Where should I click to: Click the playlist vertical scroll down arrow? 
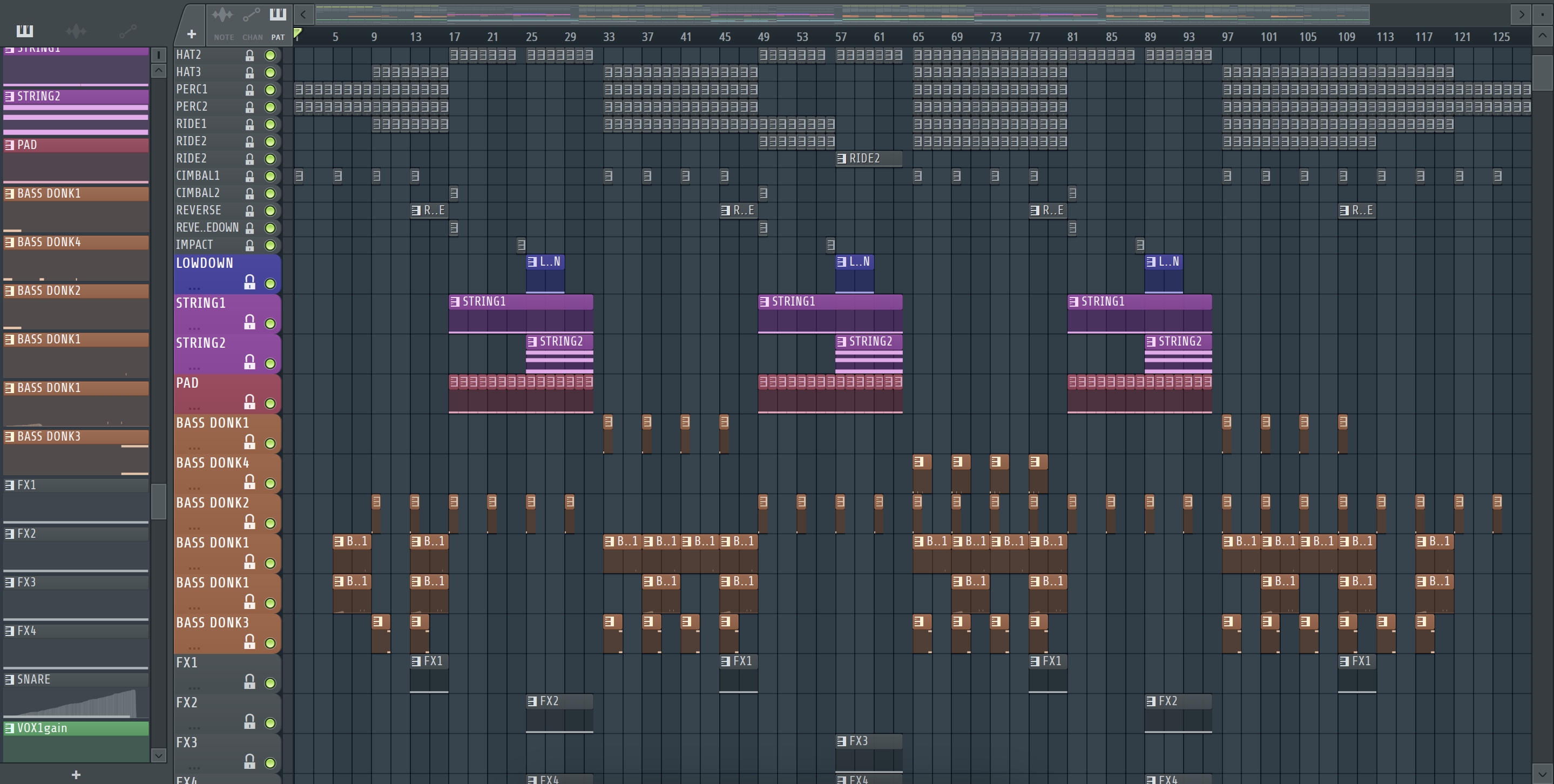(1542, 773)
